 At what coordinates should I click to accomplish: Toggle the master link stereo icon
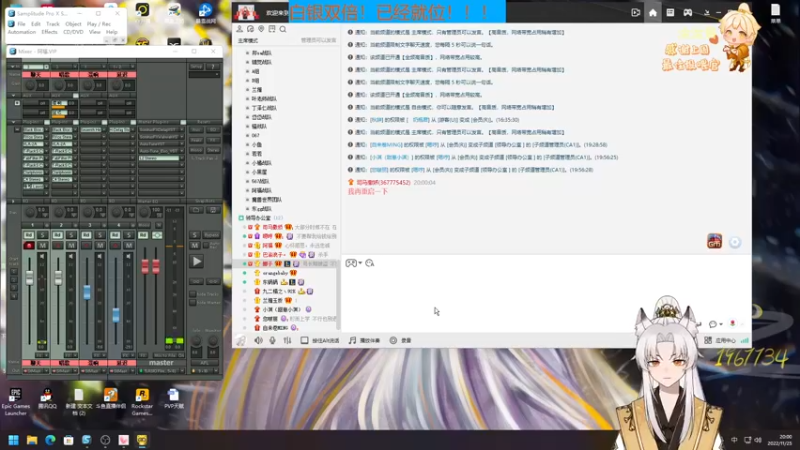157,235
